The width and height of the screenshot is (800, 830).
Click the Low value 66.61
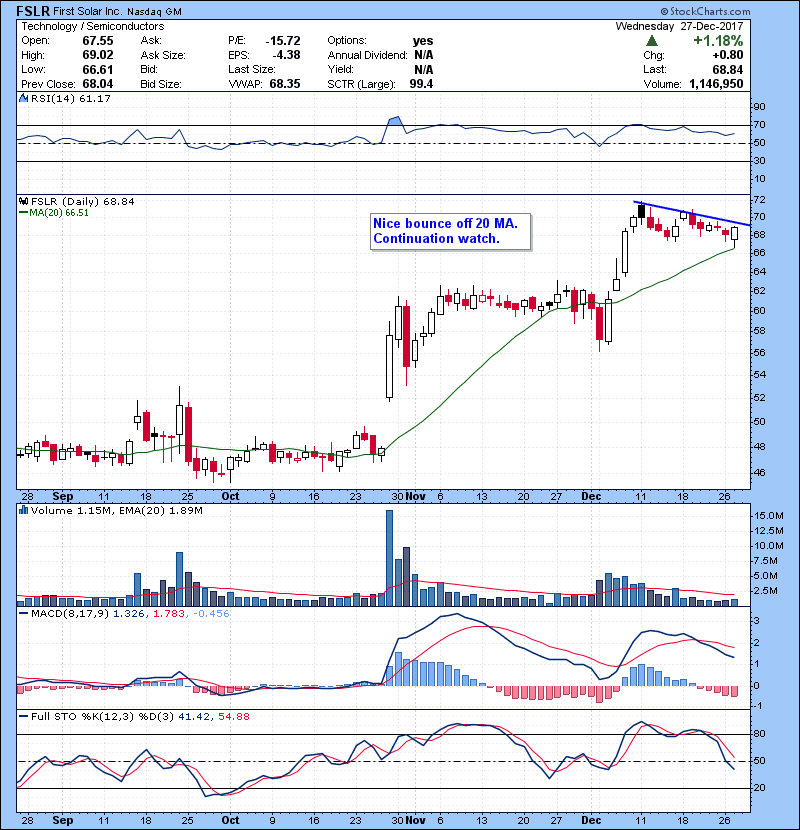pos(98,69)
